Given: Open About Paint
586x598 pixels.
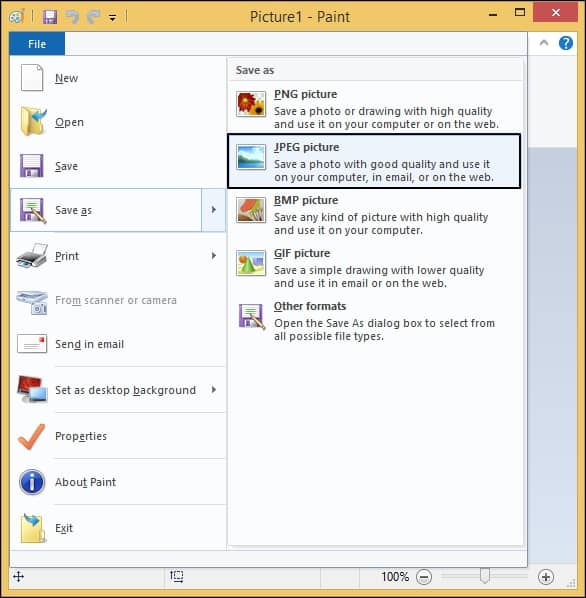Looking at the screenshot, I should pos(118,482).
